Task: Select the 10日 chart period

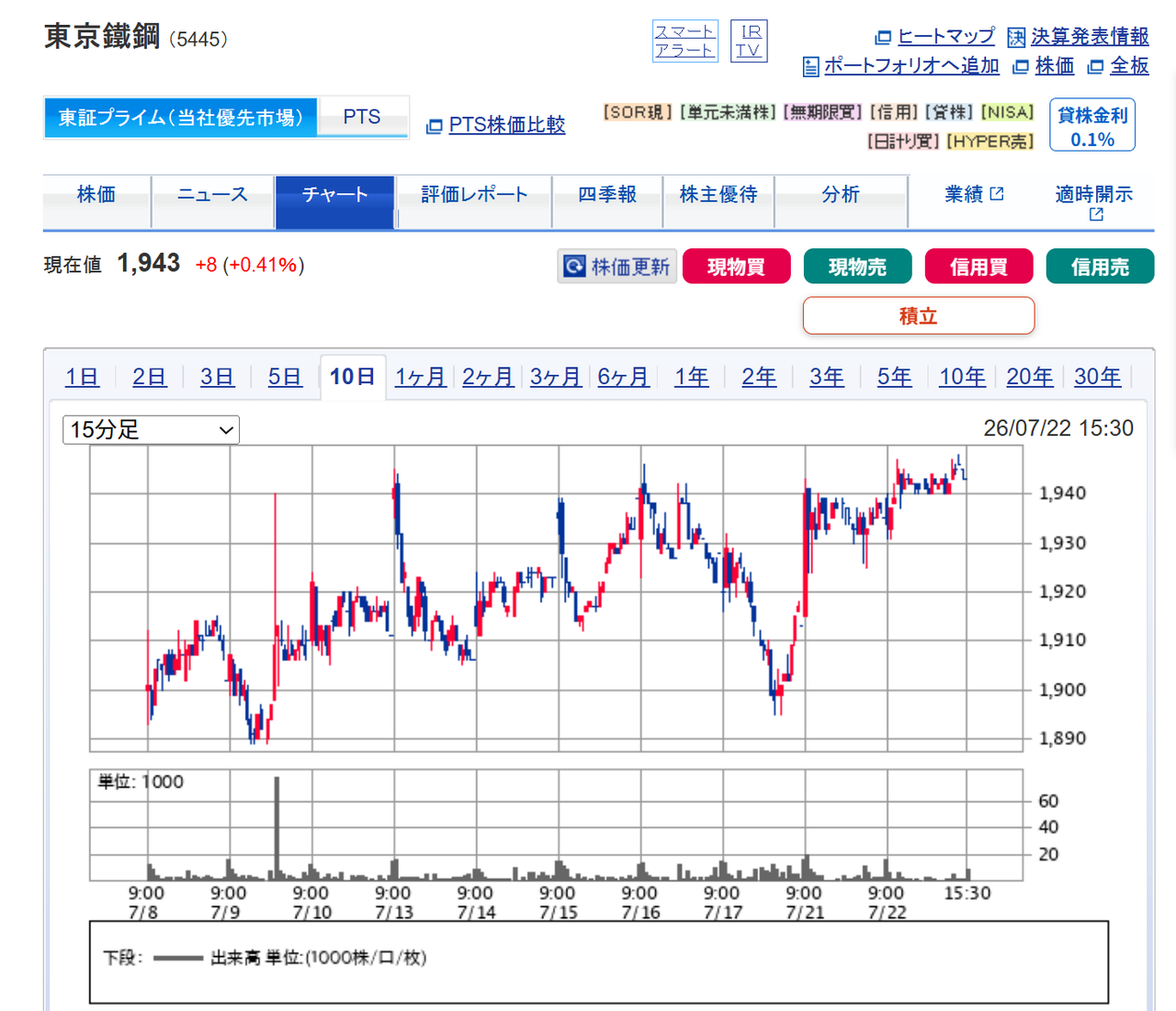Action: (x=353, y=377)
